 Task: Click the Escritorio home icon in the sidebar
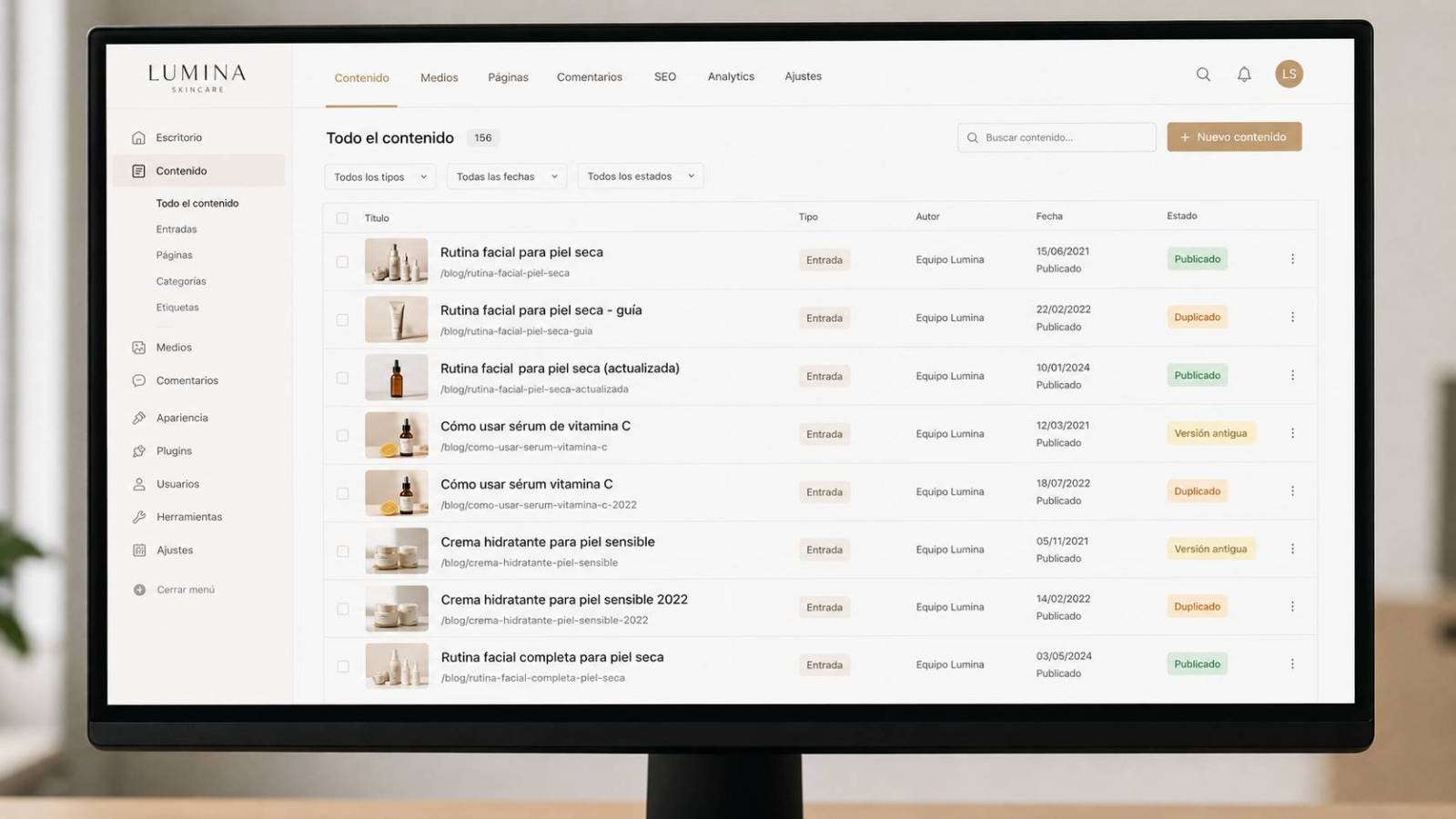click(x=138, y=137)
